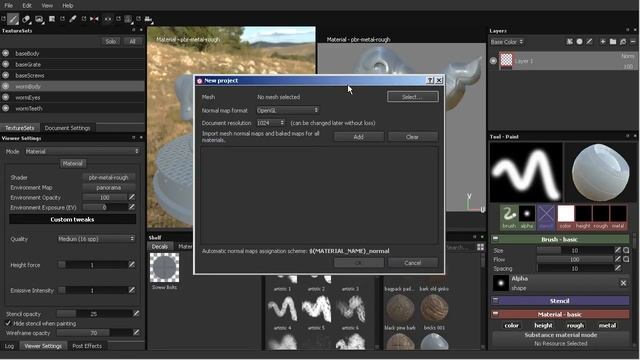640x360 pixels.
Task: Open the Document resolution dropdown
Action: click(x=271, y=123)
